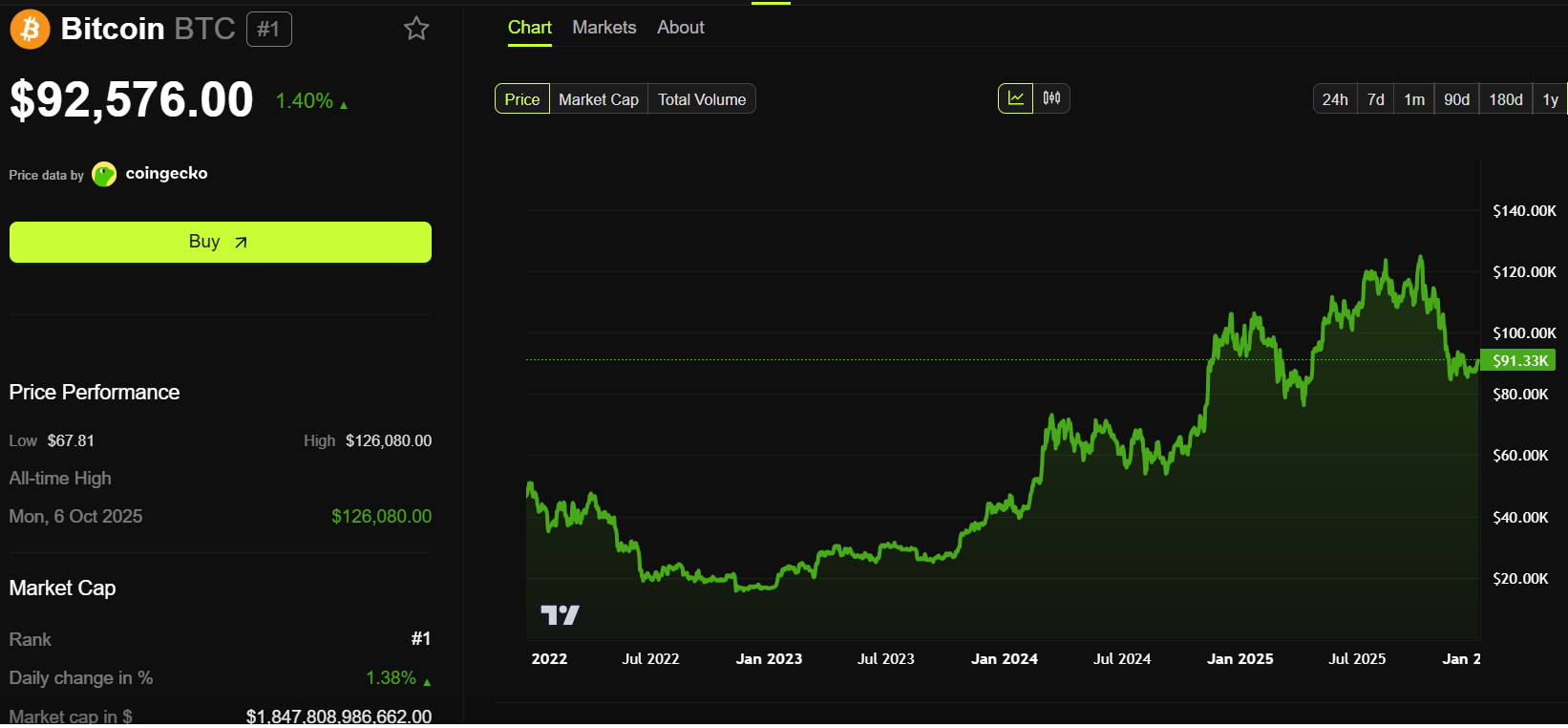This screenshot has height=728, width=1568.
Task: Open the Chart tab
Action: click(529, 28)
